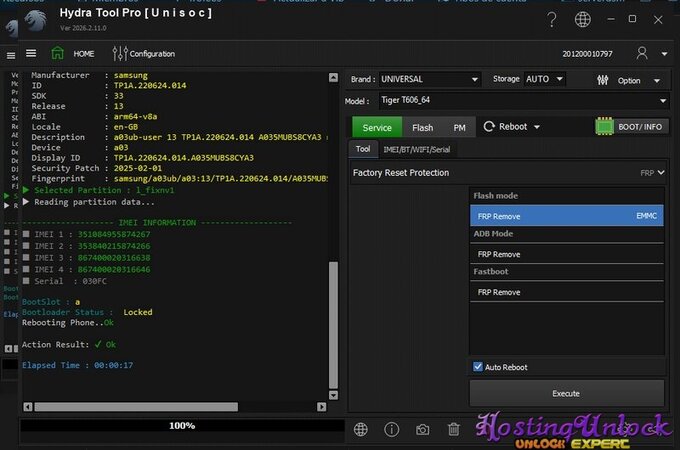680x450 pixels.
Task: Open the Reboot dropdown menu
Action: (x=512, y=127)
